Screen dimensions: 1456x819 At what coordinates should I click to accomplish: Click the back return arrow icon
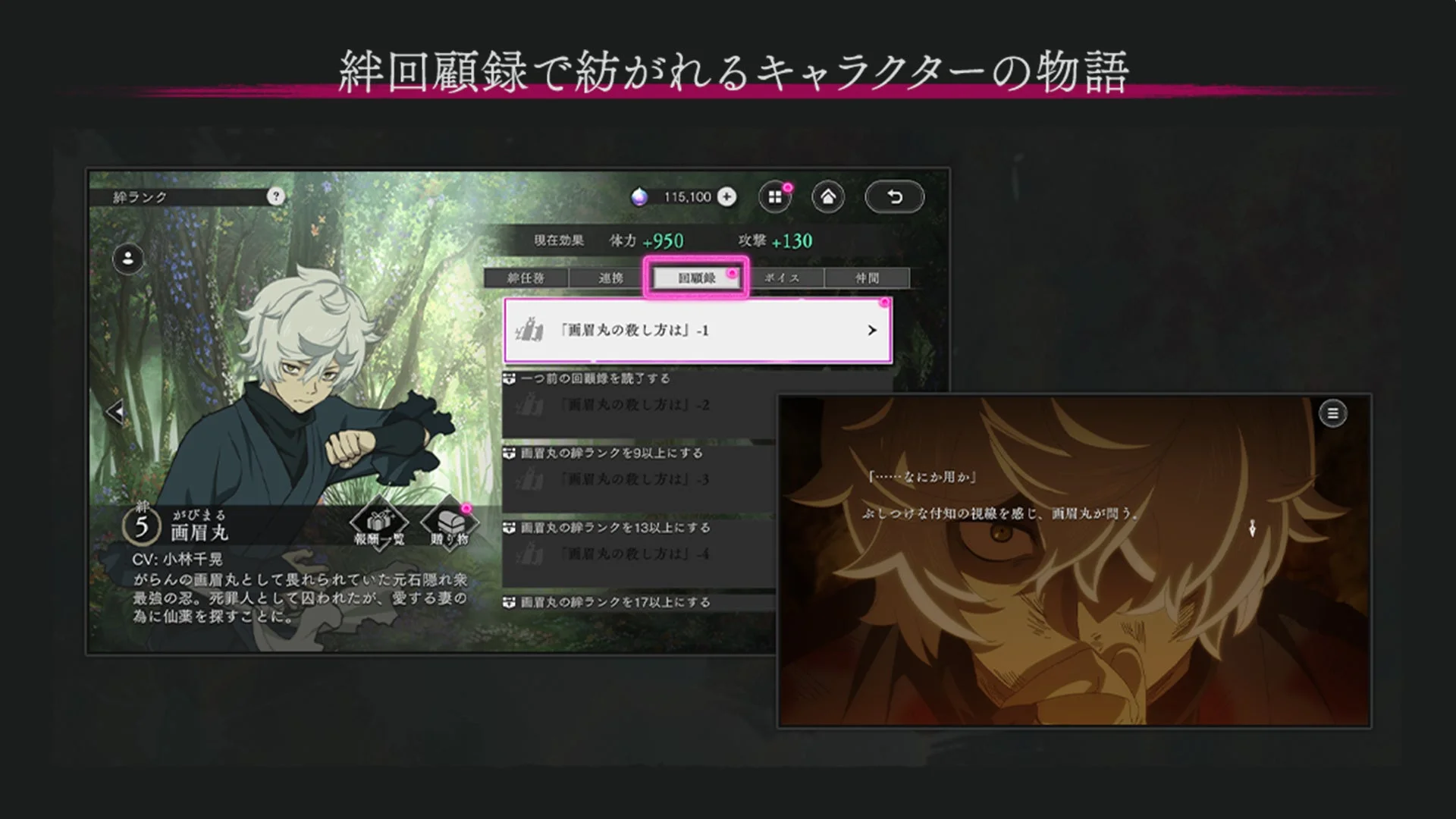tap(895, 197)
